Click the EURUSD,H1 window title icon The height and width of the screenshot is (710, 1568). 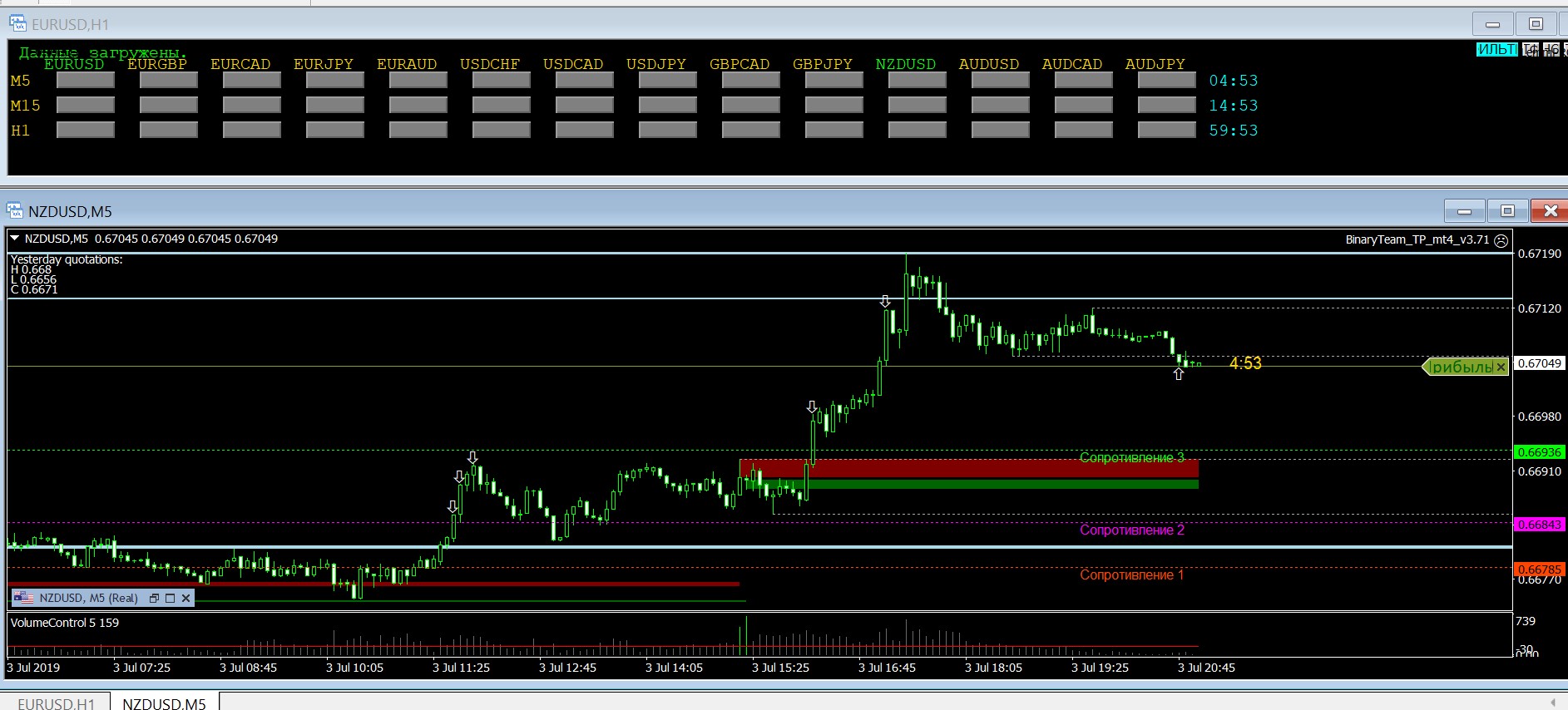18,24
